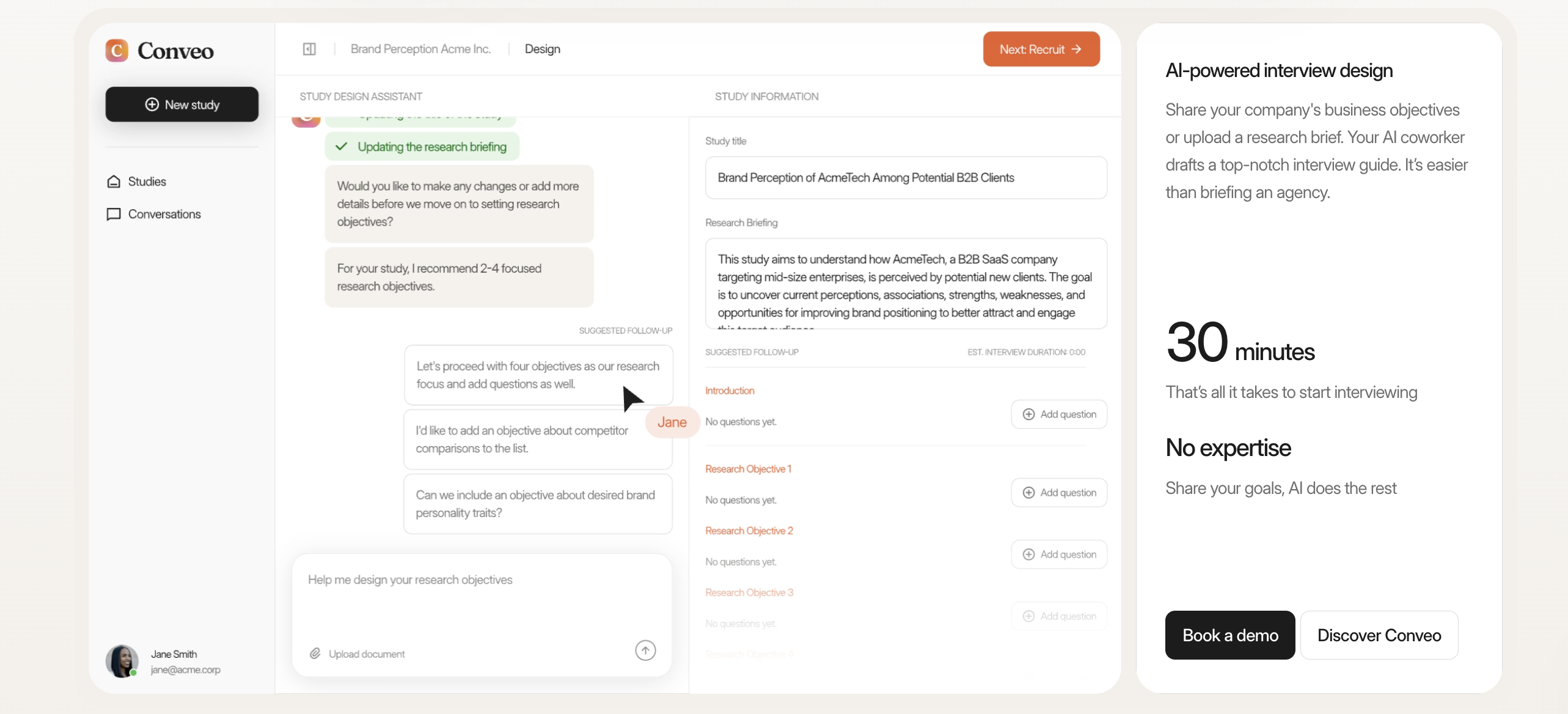Select the Brand Perception Acme Inc. breadcrumb
This screenshot has width=1568, height=714.
(x=420, y=49)
